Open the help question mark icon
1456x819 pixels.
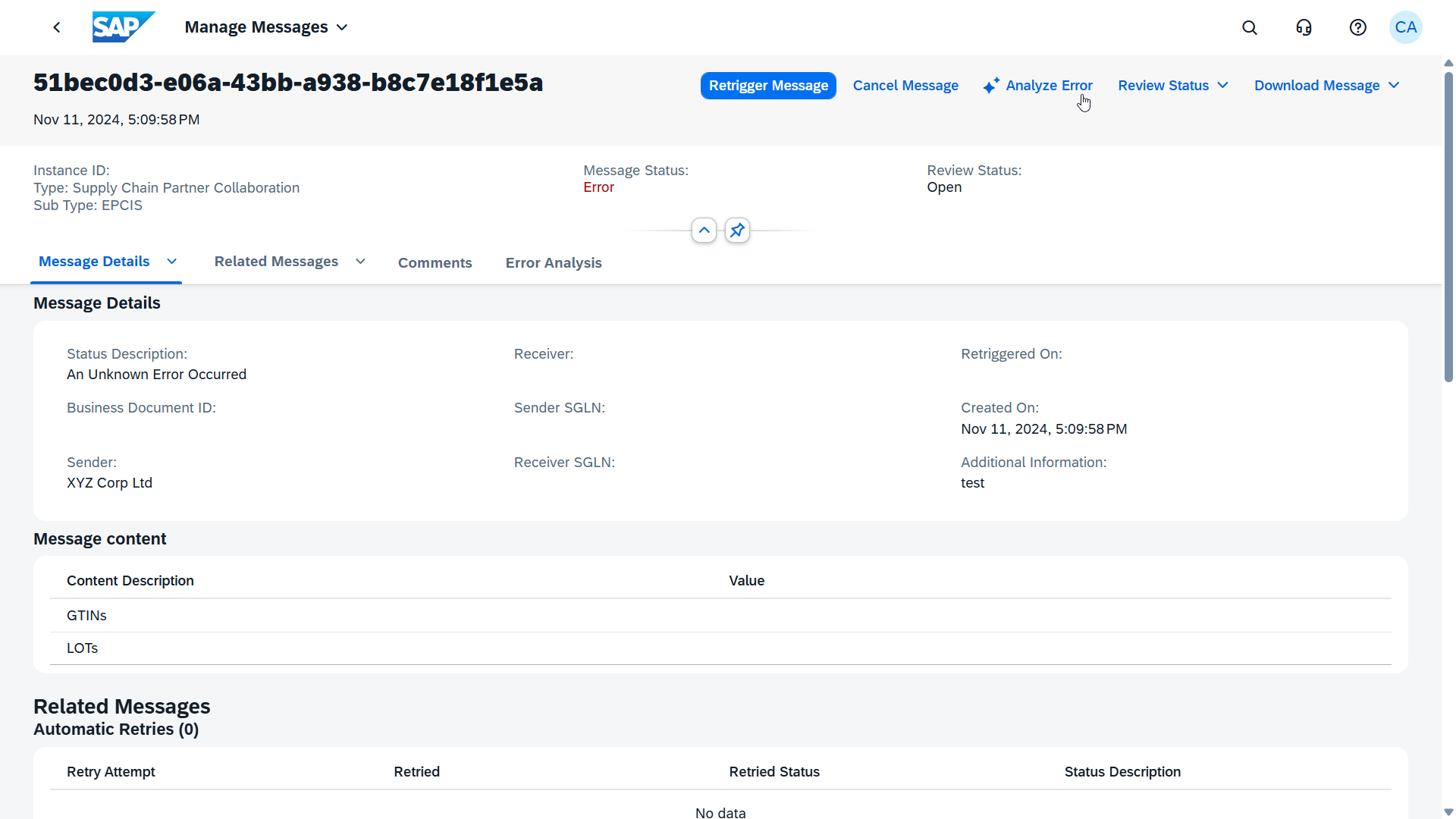tap(1357, 27)
